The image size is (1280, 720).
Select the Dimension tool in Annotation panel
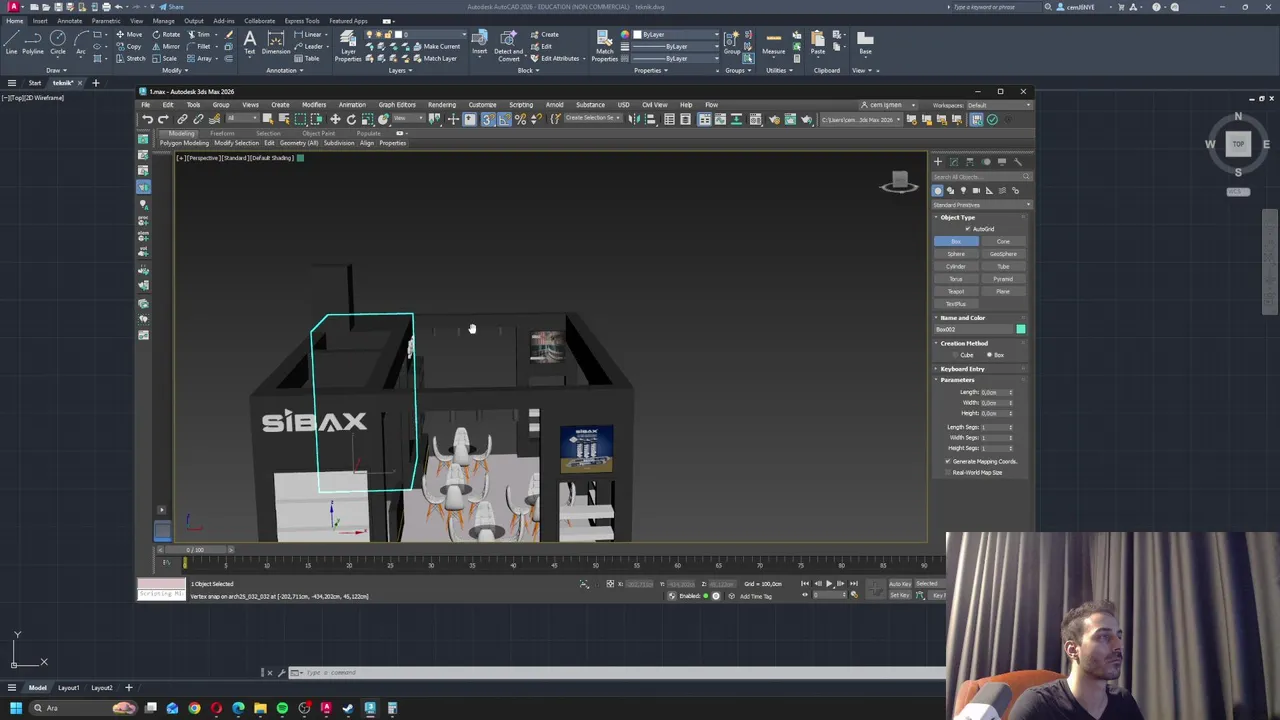click(276, 42)
